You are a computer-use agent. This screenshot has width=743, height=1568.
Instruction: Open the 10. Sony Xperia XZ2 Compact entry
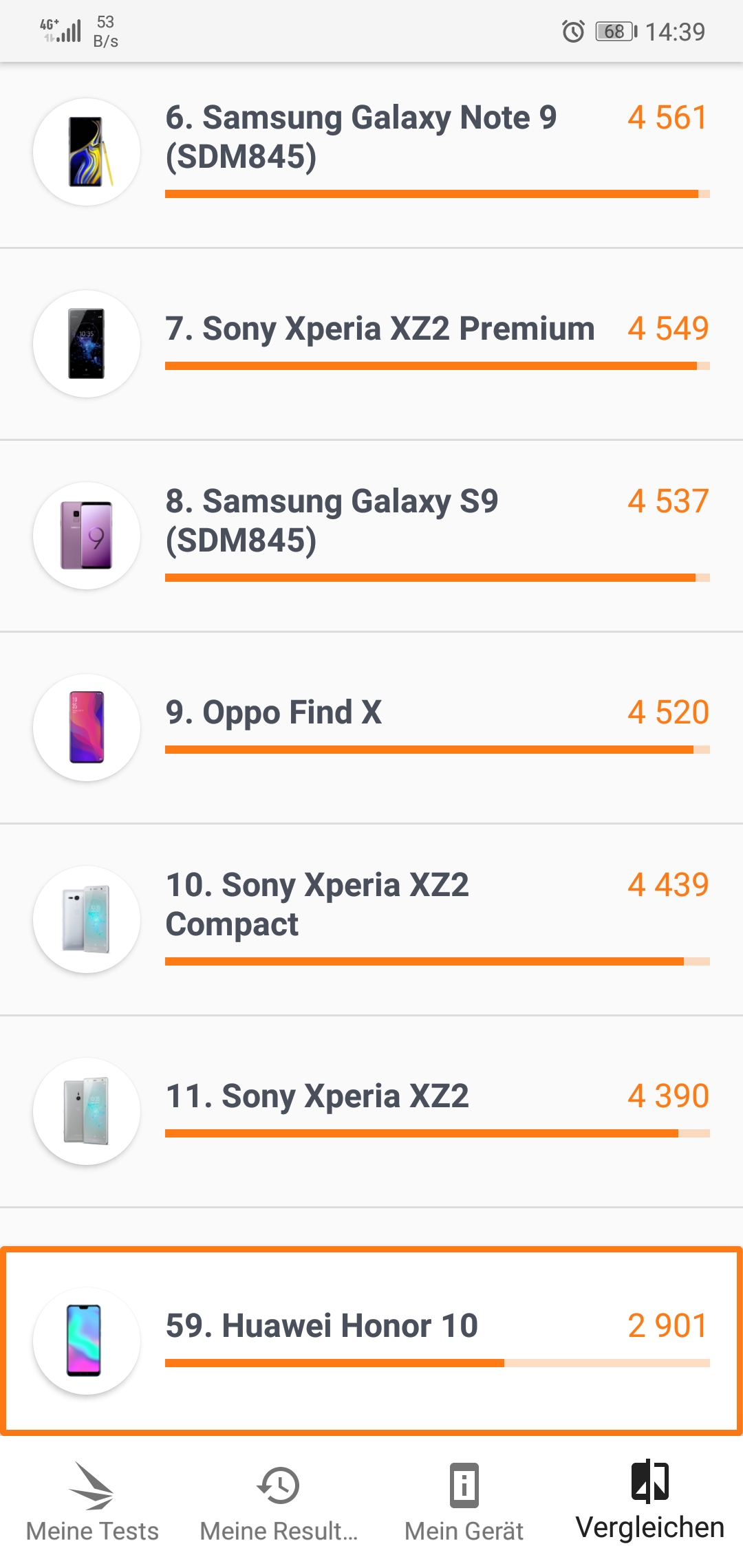point(371,919)
